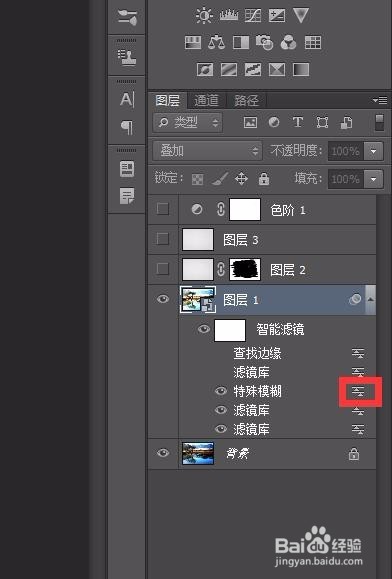Screen dimensions: 392x579
Task: Show the 色阶 1 layer via visibility box
Action: pyautogui.click(x=163, y=209)
